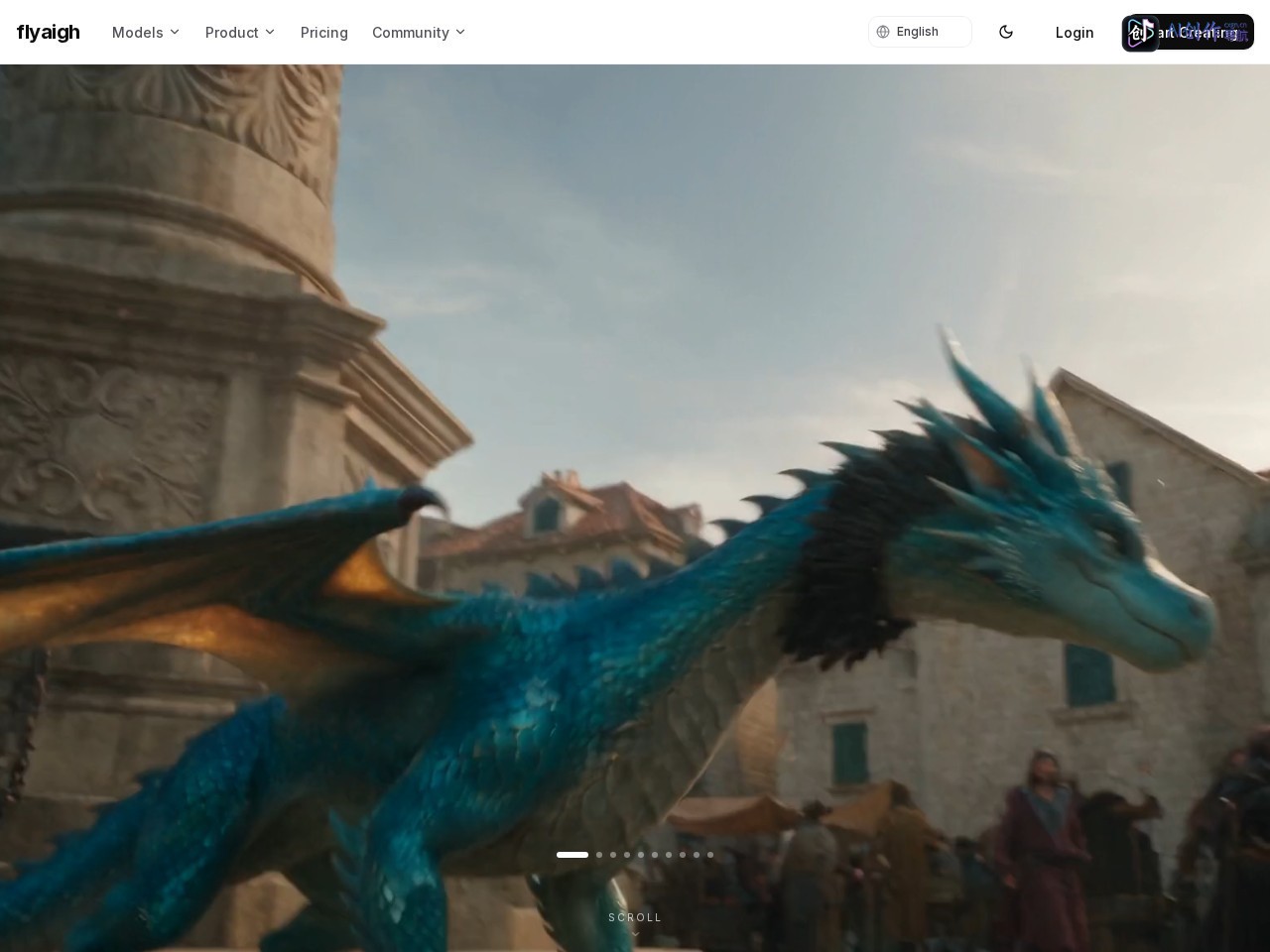The width and height of the screenshot is (1270, 952).
Task: Select the fifth carousel slide dot
Action: [x=641, y=855]
